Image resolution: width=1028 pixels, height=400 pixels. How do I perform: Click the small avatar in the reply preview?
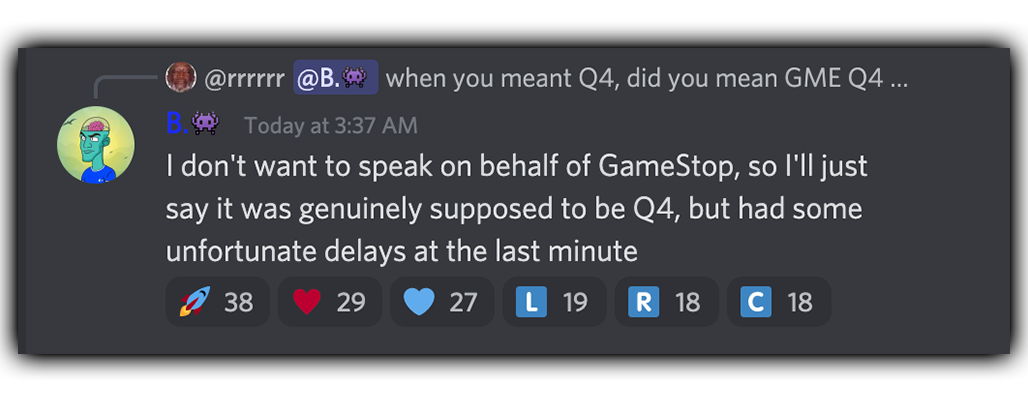click(181, 77)
